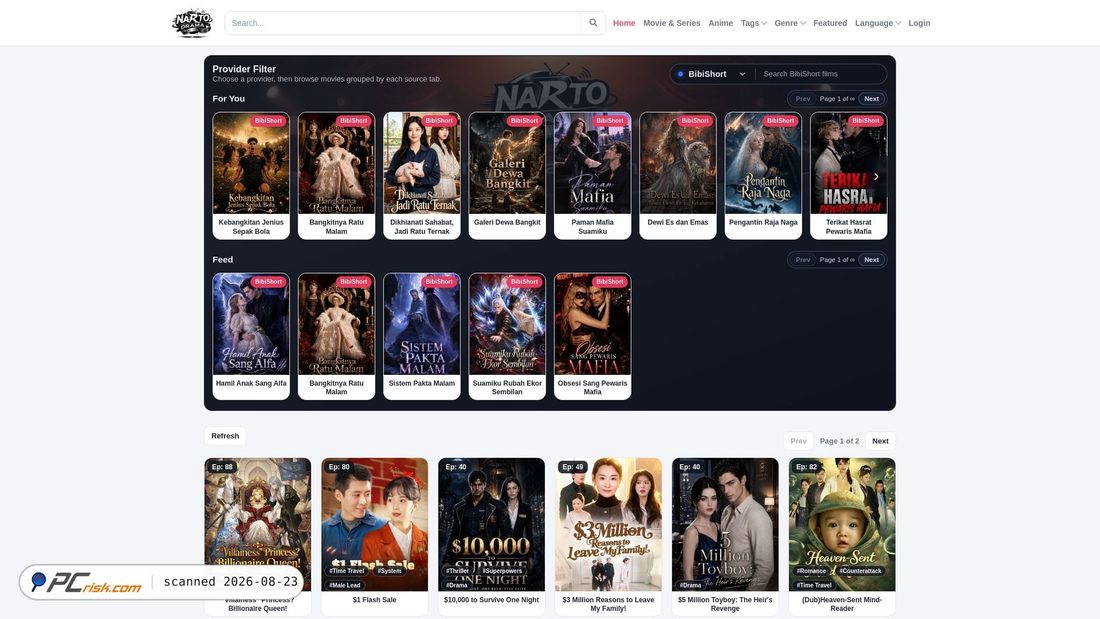The image size is (1100, 619).
Task: Focus the main Search field
Action: click(x=403, y=22)
